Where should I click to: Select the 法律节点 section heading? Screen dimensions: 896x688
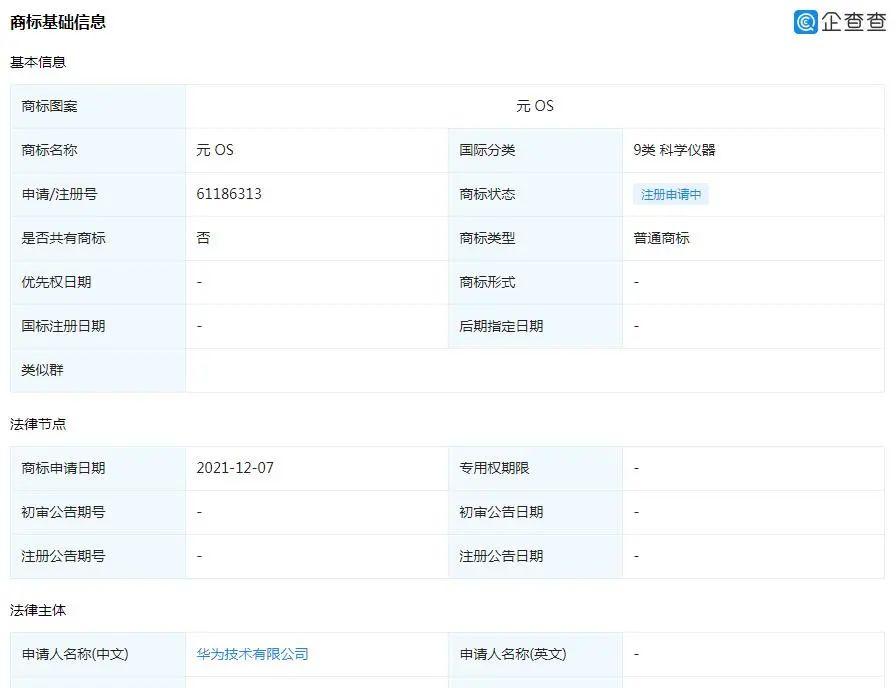click(38, 424)
